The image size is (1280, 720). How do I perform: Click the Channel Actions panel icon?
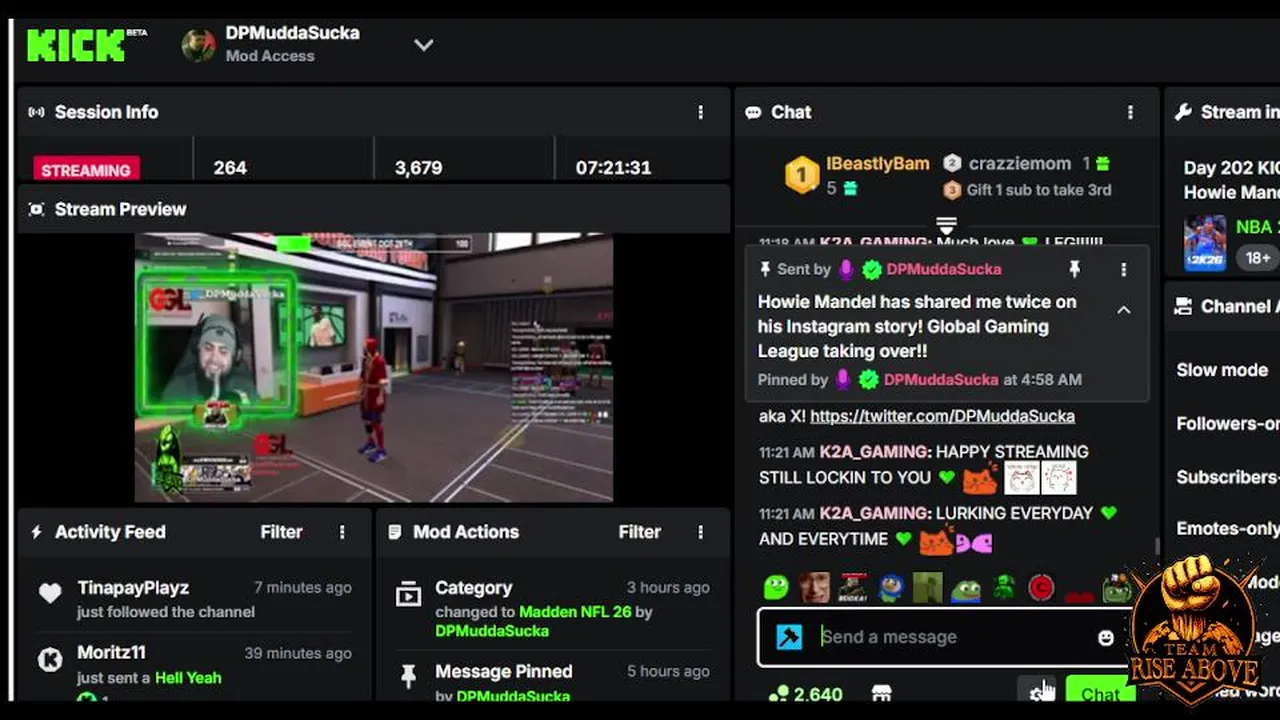pos(1183,306)
